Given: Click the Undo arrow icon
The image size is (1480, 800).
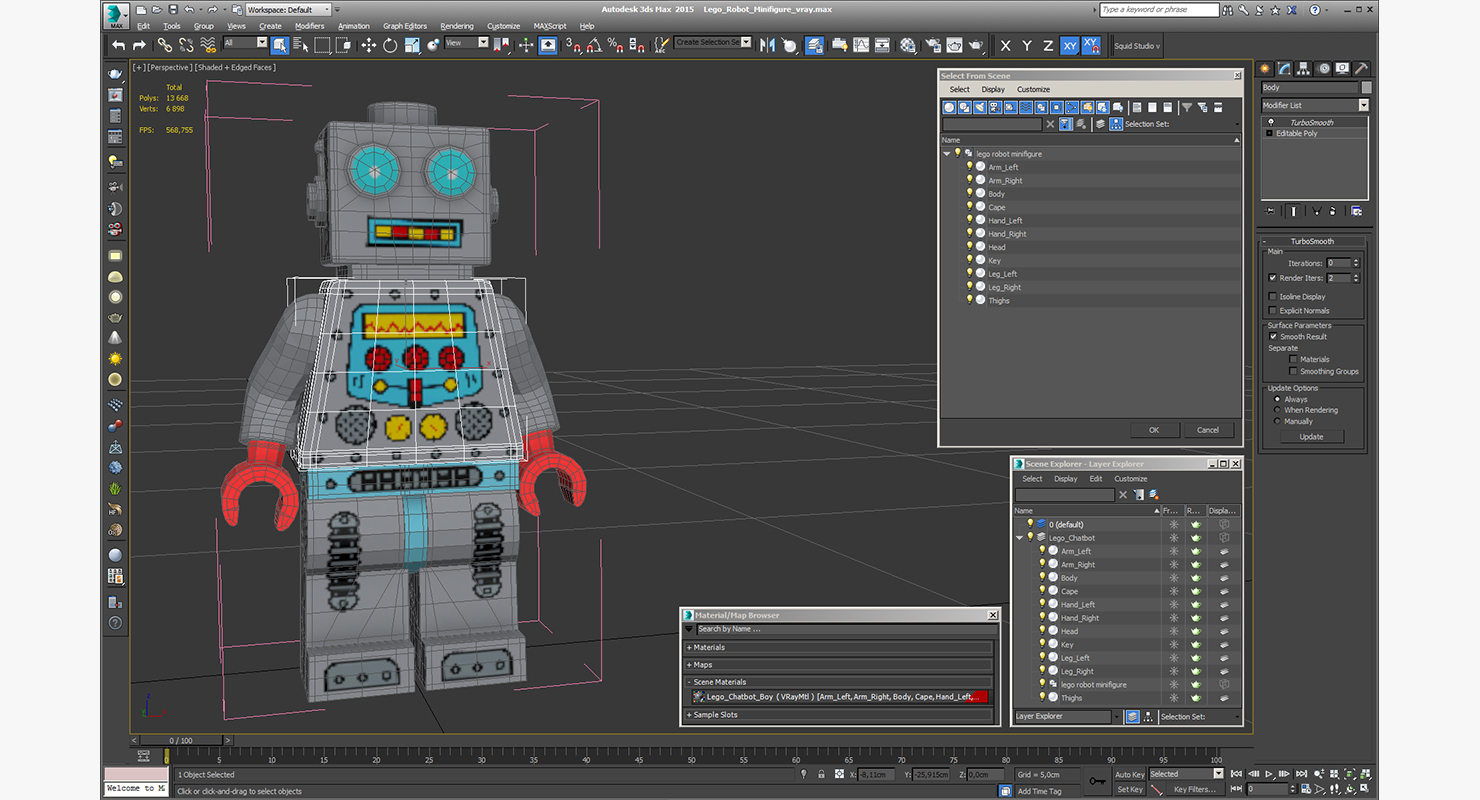Looking at the screenshot, I should (x=119, y=45).
